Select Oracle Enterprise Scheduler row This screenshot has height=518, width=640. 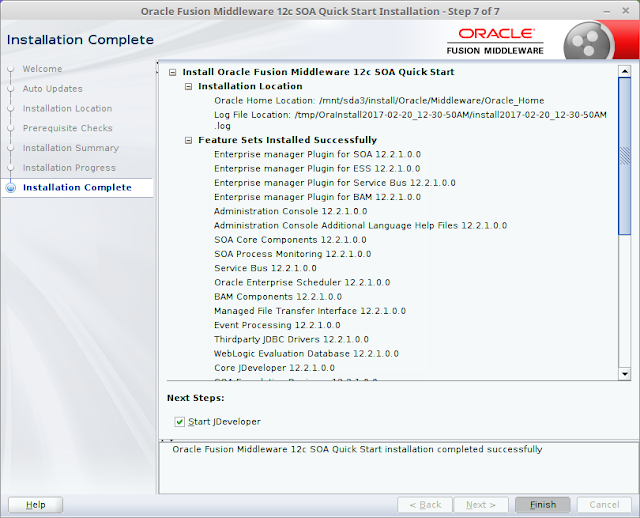pyautogui.click(x=302, y=282)
